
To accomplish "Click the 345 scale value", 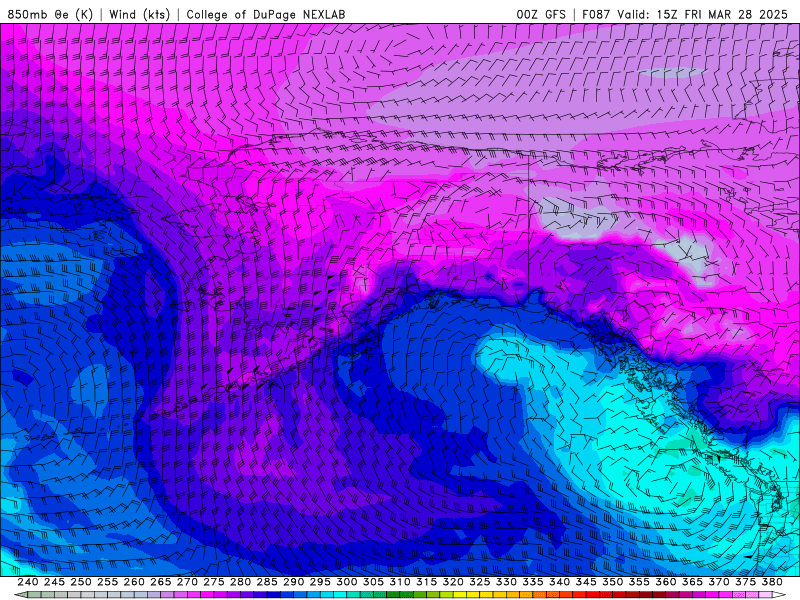I will (x=585, y=582).
